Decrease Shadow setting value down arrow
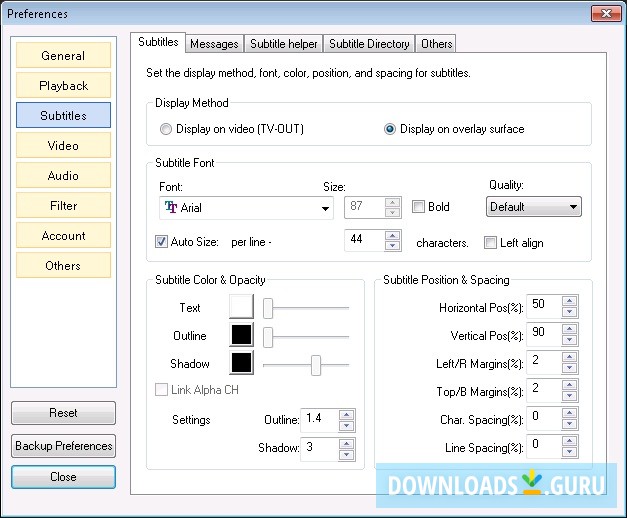This screenshot has height=518, width=627. point(346,454)
